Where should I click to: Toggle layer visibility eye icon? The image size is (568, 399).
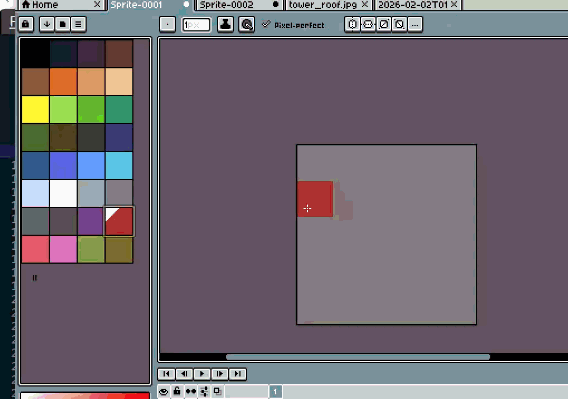click(x=164, y=391)
